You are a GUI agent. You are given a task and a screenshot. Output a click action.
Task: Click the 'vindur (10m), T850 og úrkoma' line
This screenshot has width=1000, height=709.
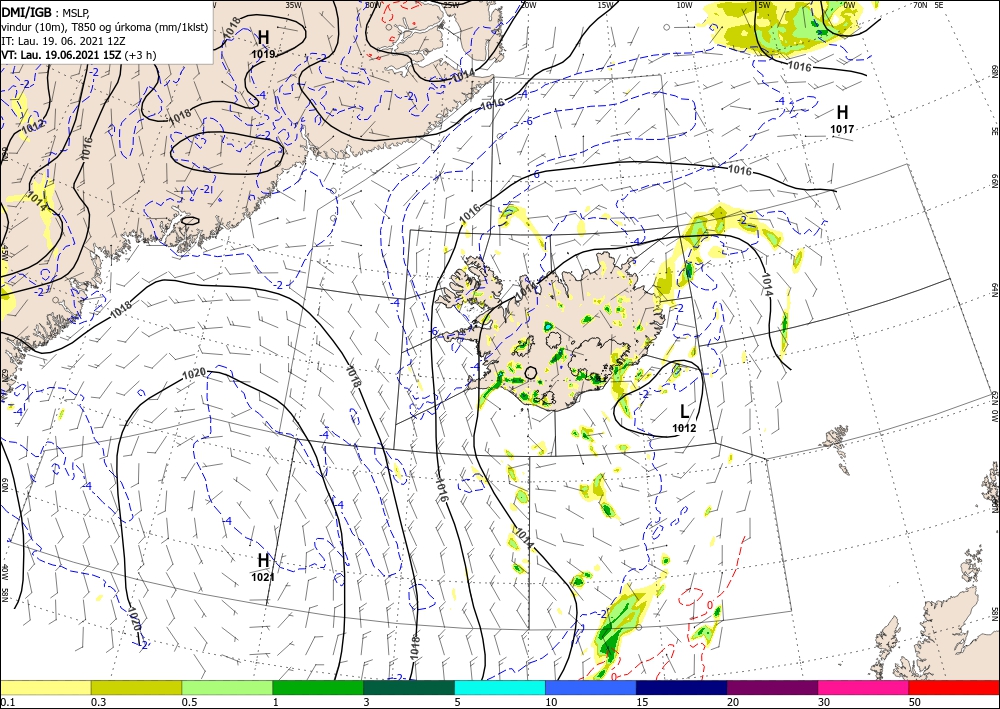(105, 27)
